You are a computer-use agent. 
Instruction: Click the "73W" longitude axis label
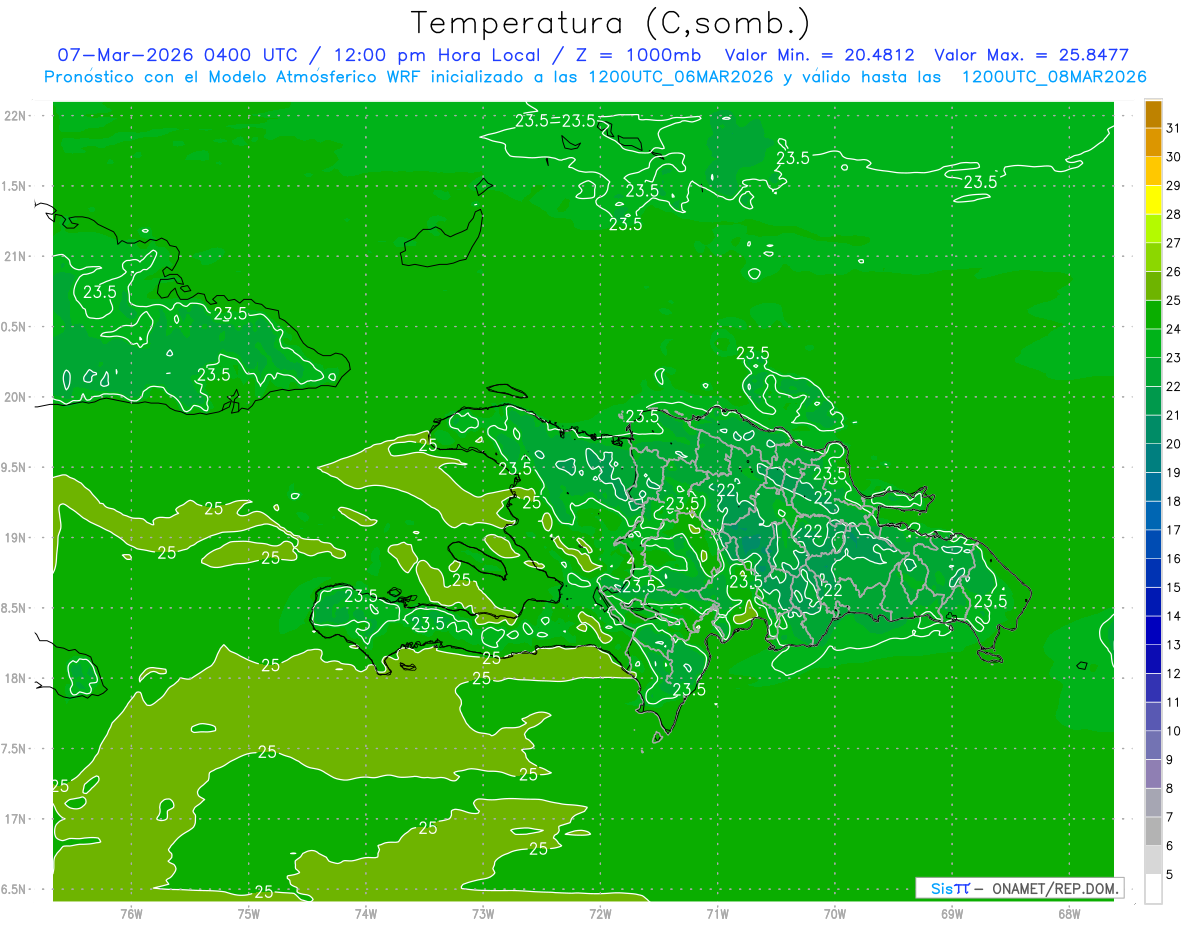(x=483, y=913)
